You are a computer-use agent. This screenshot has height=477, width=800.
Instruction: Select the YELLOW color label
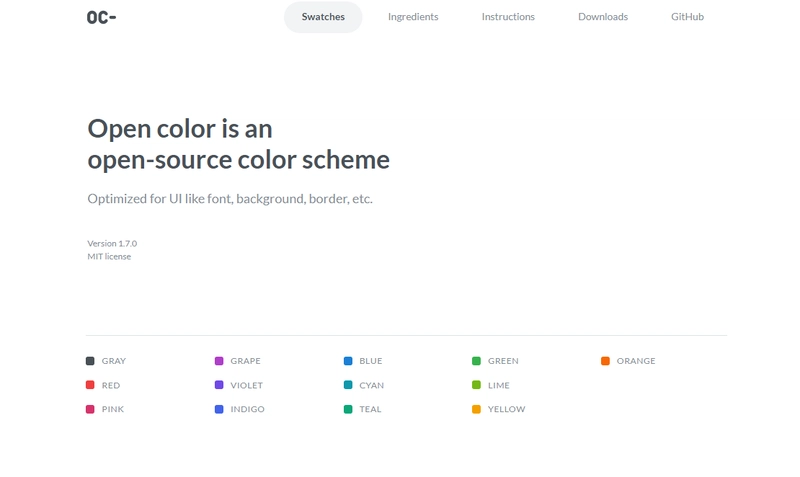click(506, 409)
